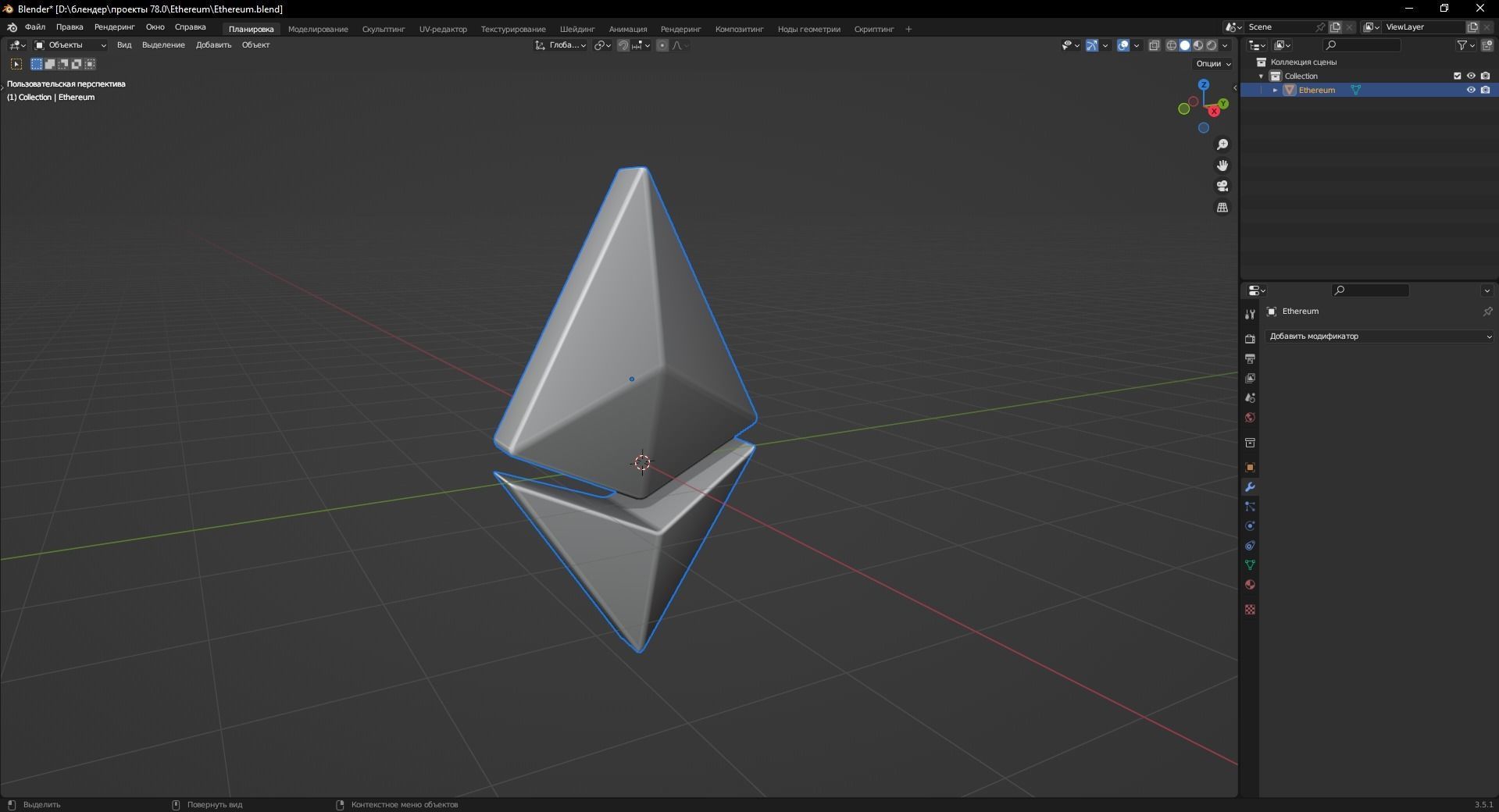The image size is (1499, 812).
Task: Click the Y axis on navigation gizmo
Action: (1223, 103)
